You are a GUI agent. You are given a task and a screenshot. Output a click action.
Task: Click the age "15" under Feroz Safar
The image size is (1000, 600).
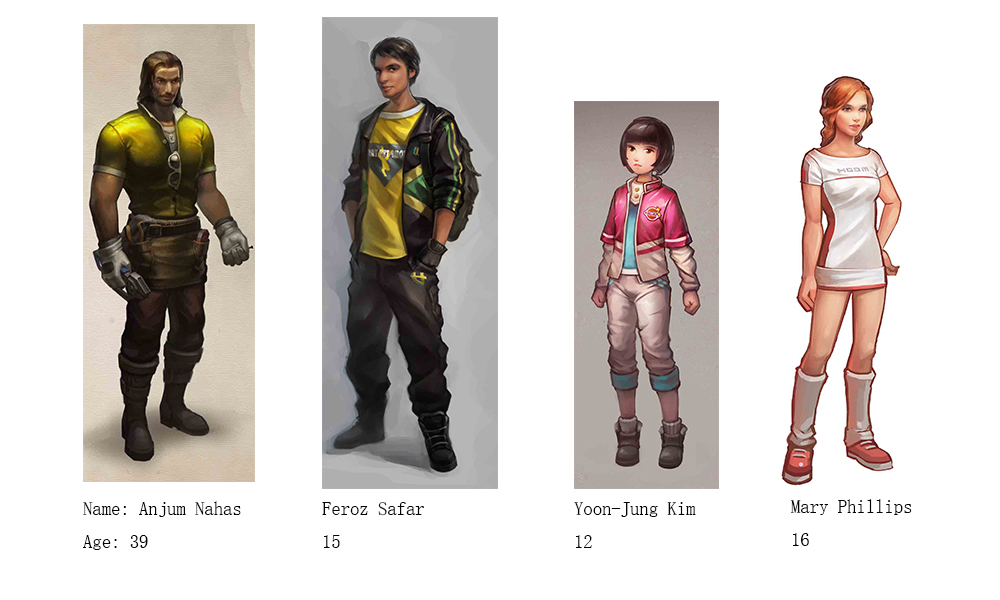(331, 542)
